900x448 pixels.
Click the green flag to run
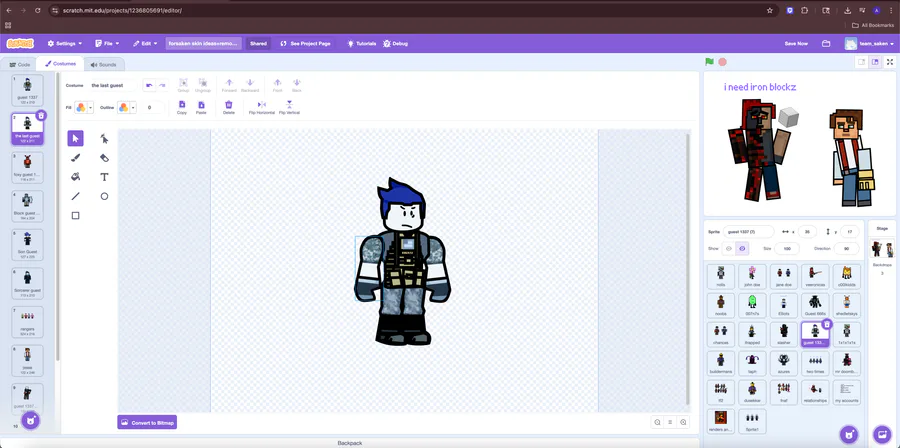pyautogui.click(x=709, y=62)
